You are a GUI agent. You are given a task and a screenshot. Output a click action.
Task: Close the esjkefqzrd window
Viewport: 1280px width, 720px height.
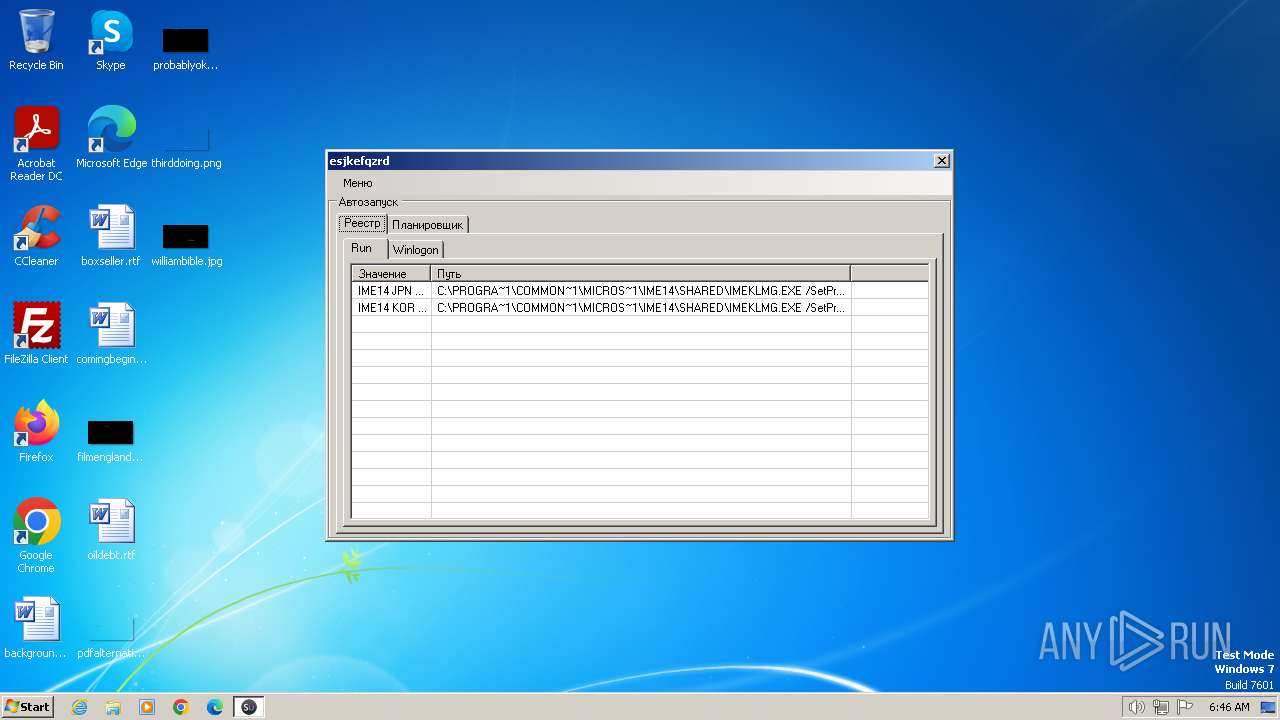point(941,161)
